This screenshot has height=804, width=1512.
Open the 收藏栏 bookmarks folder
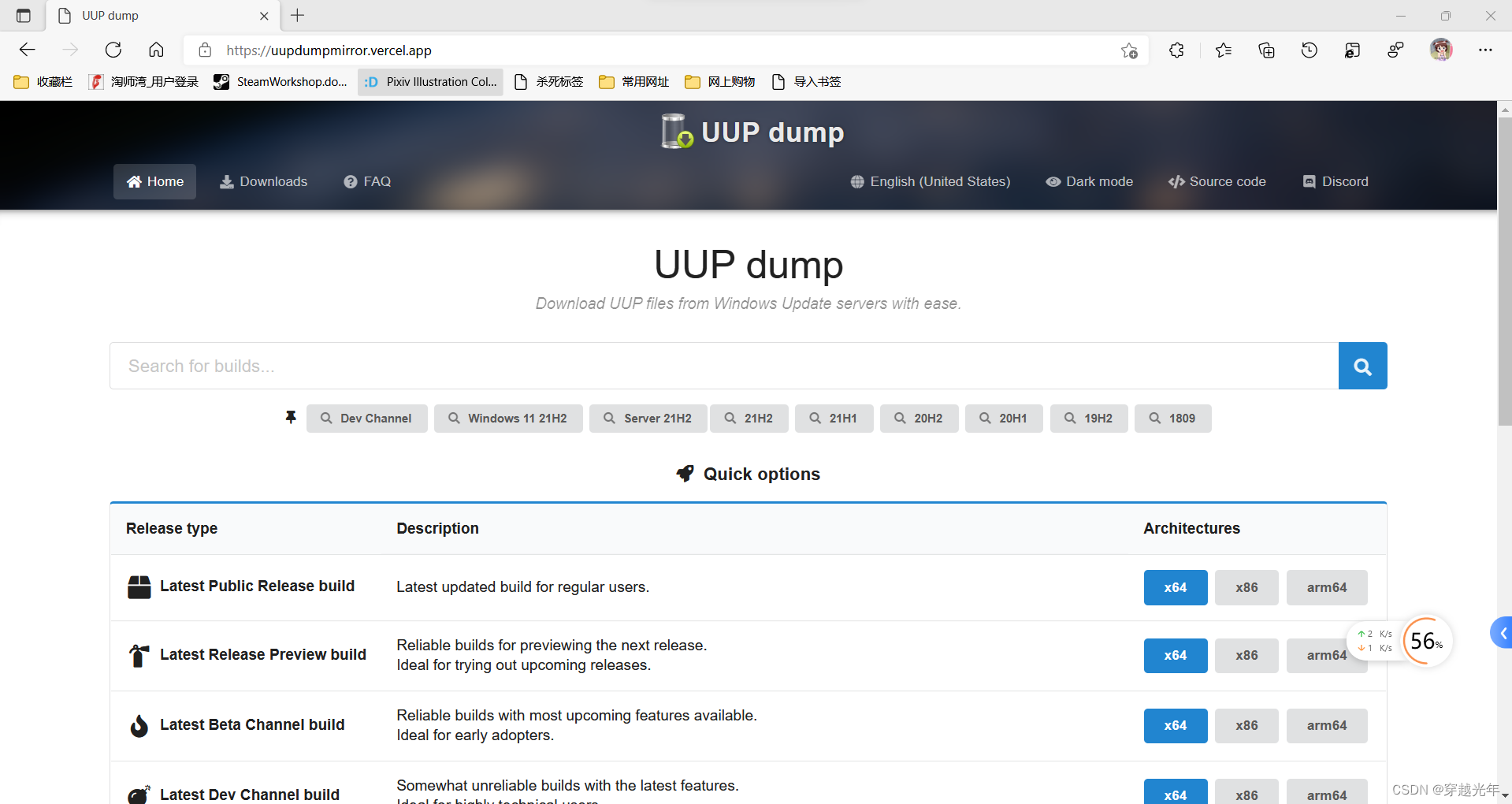(43, 82)
